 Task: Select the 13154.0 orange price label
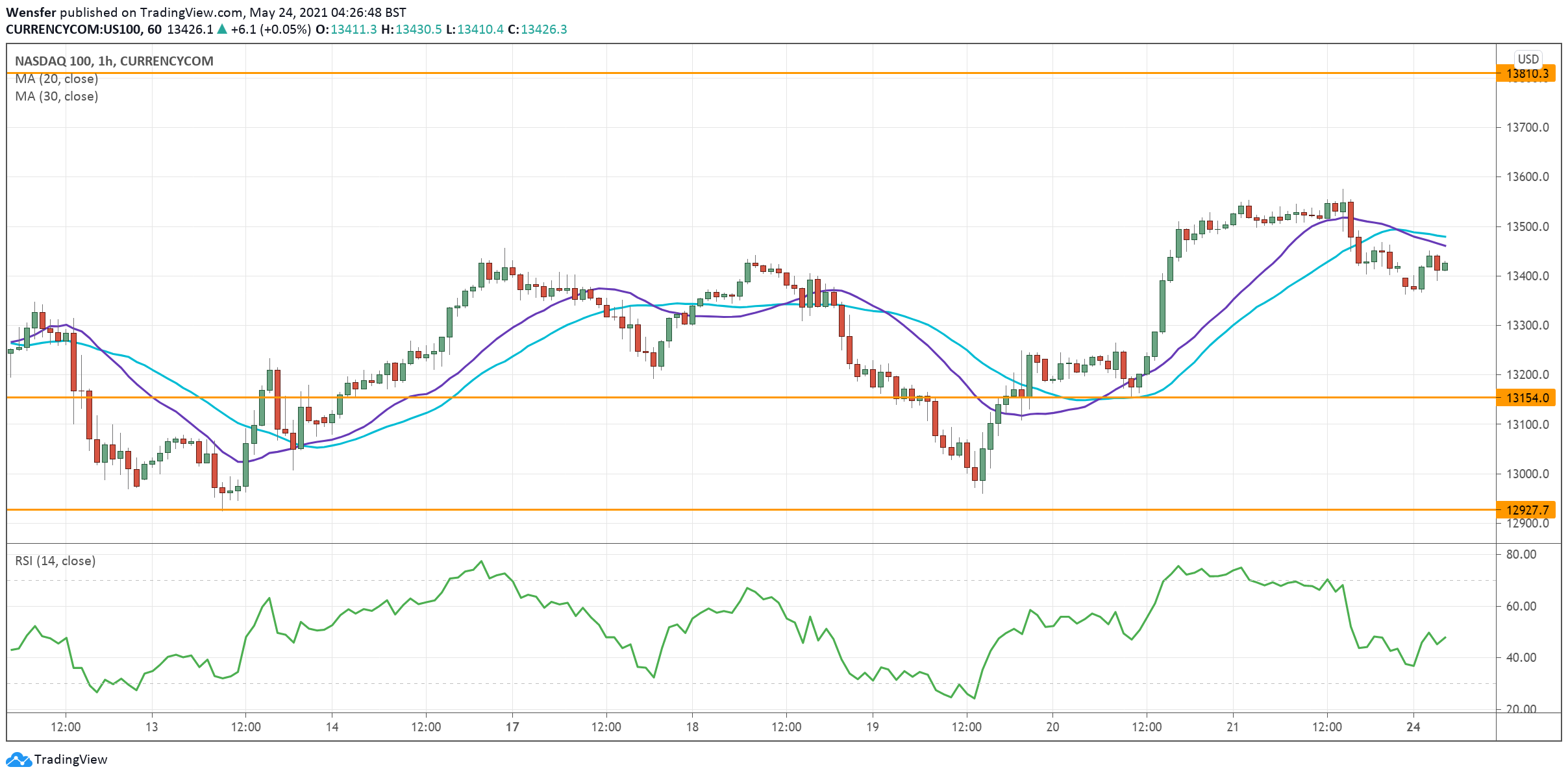(1526, 398)
